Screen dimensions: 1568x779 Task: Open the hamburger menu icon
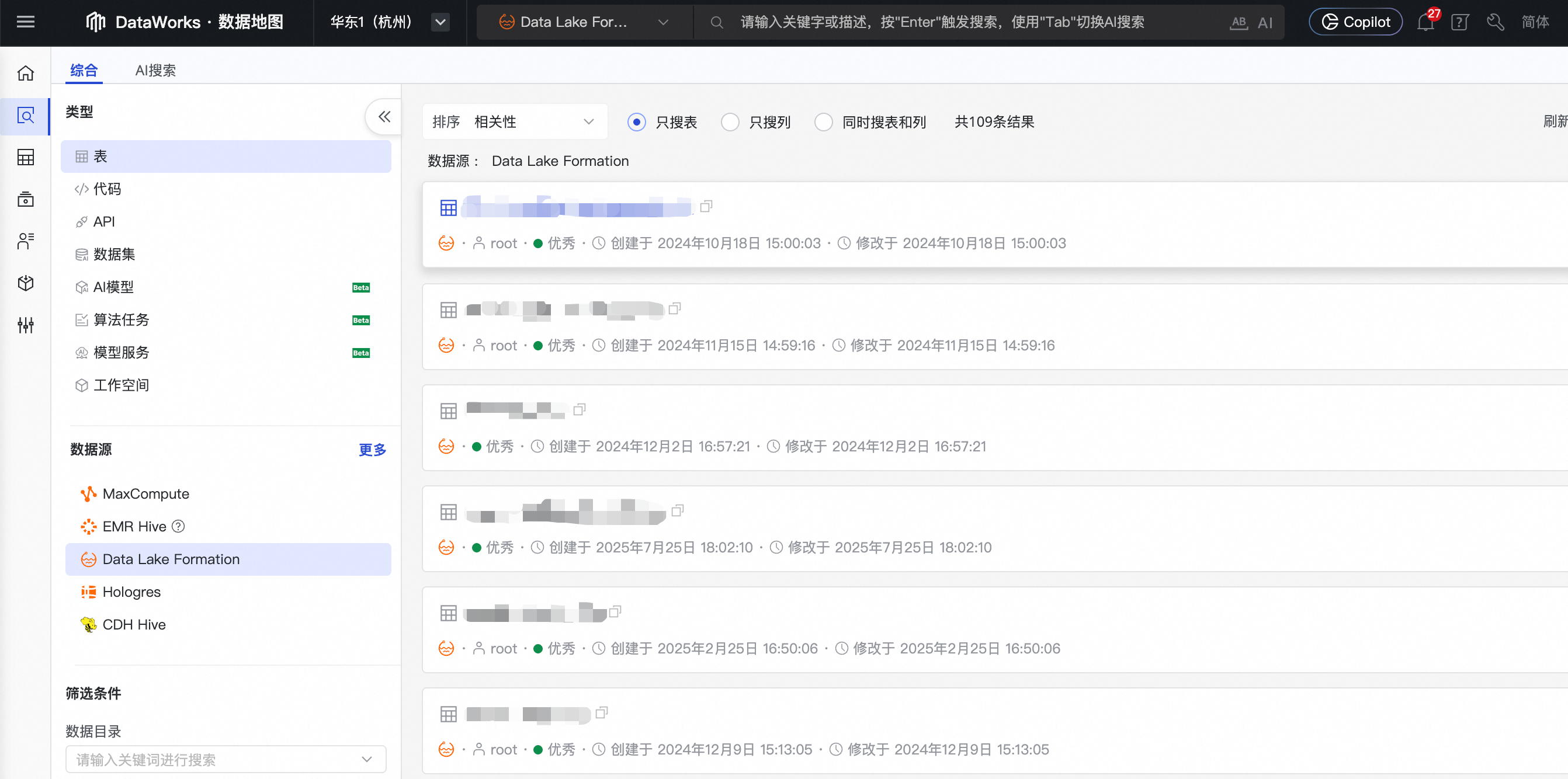[x=25, y=23]
